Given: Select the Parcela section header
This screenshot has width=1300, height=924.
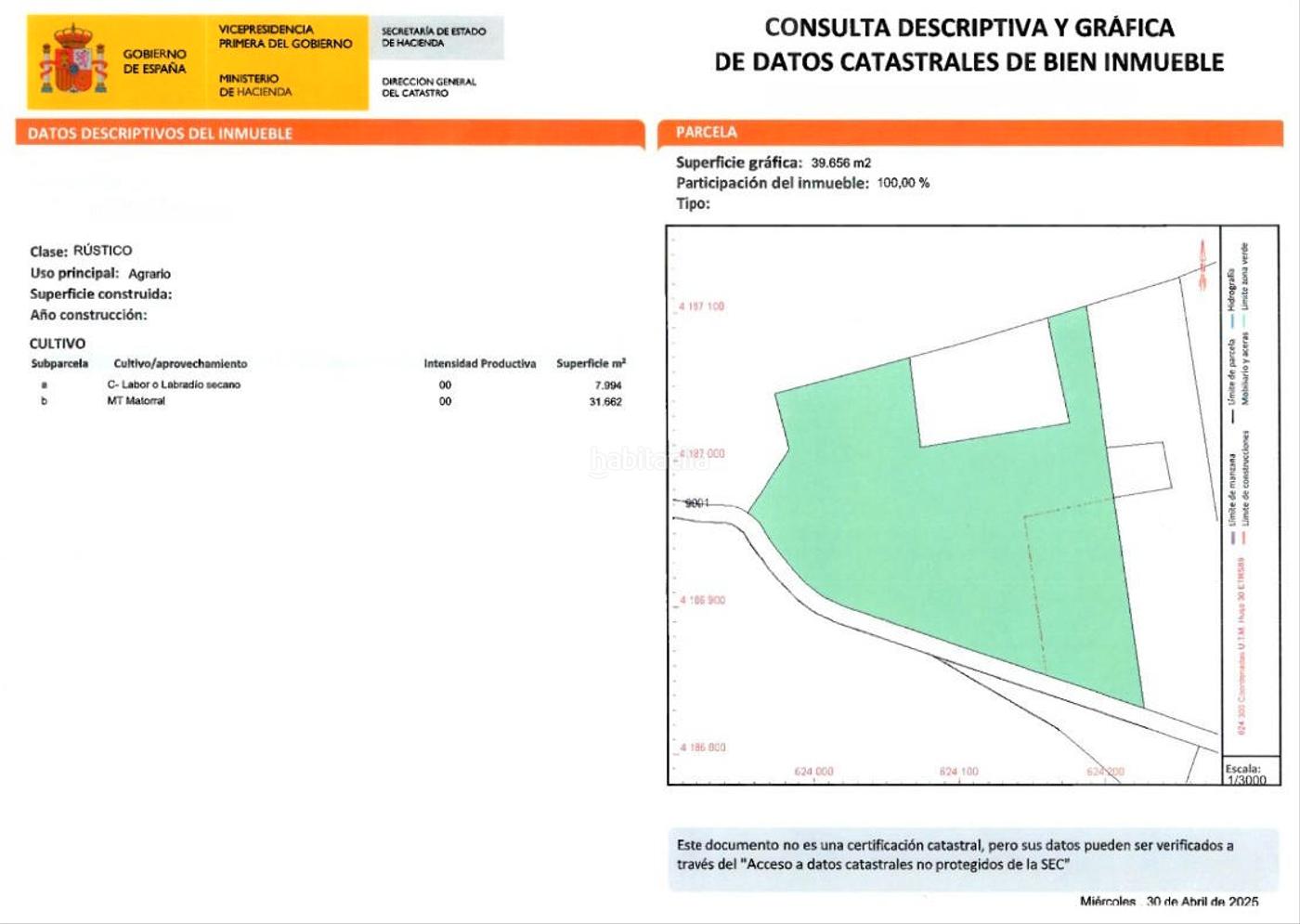Looking at the screenshot, I should pos(707,132).
